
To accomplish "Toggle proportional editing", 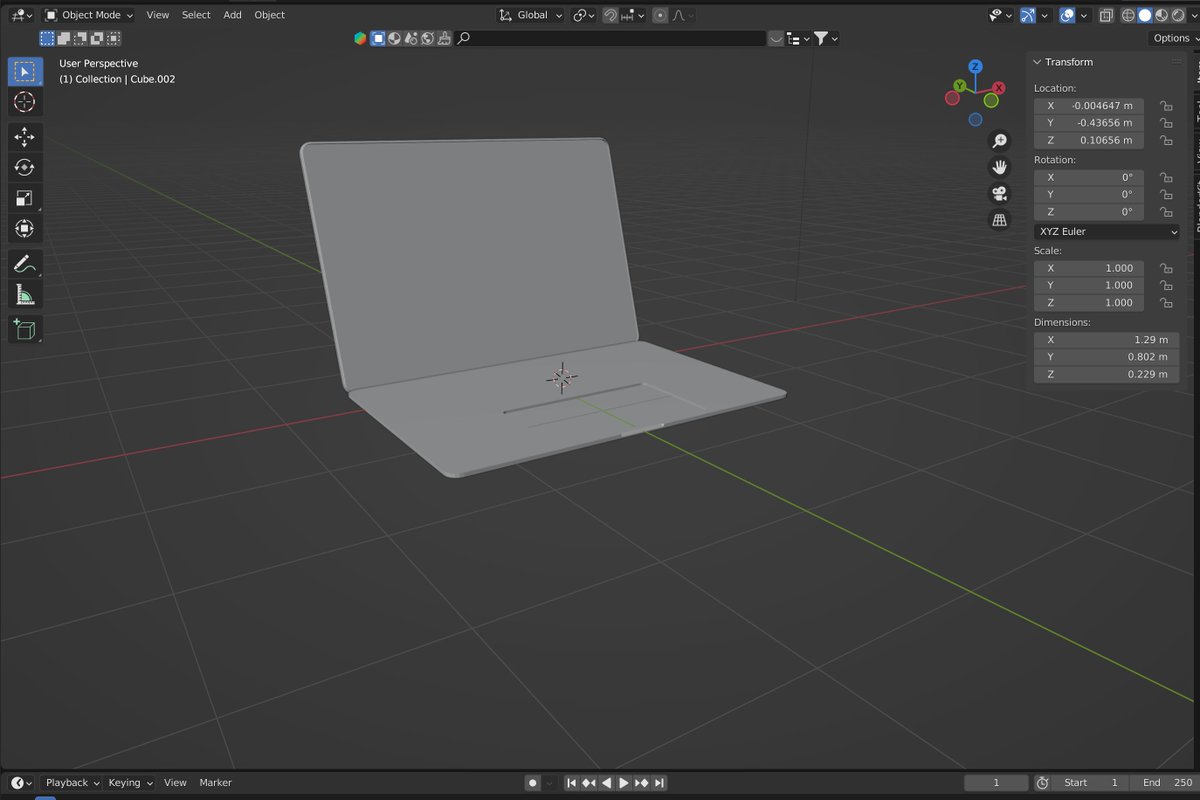I will (x=660, y=15).
